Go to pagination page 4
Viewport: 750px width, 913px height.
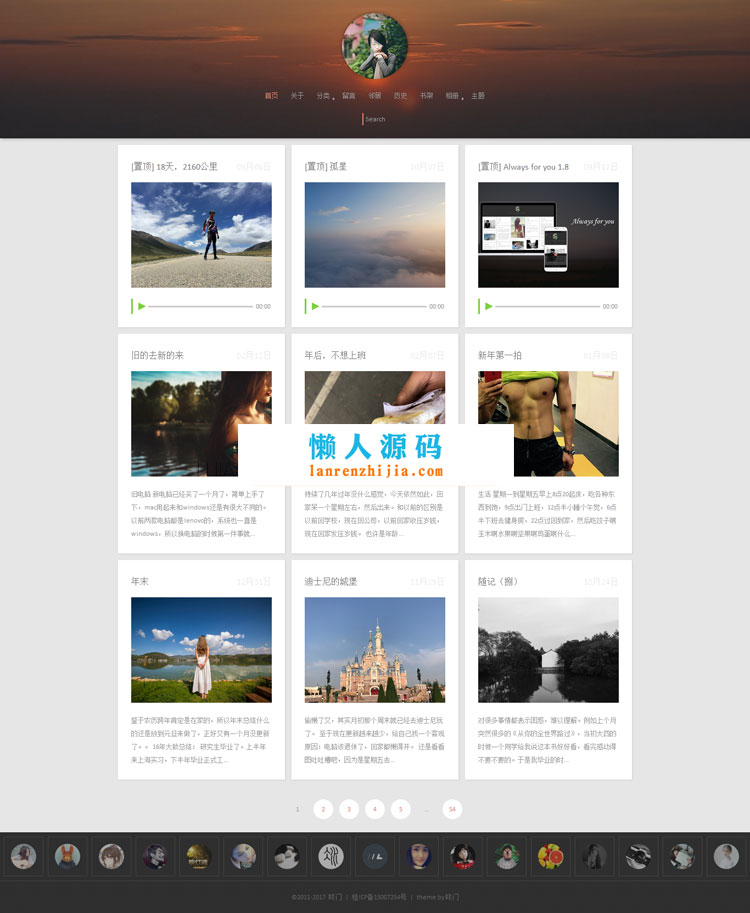374,809
